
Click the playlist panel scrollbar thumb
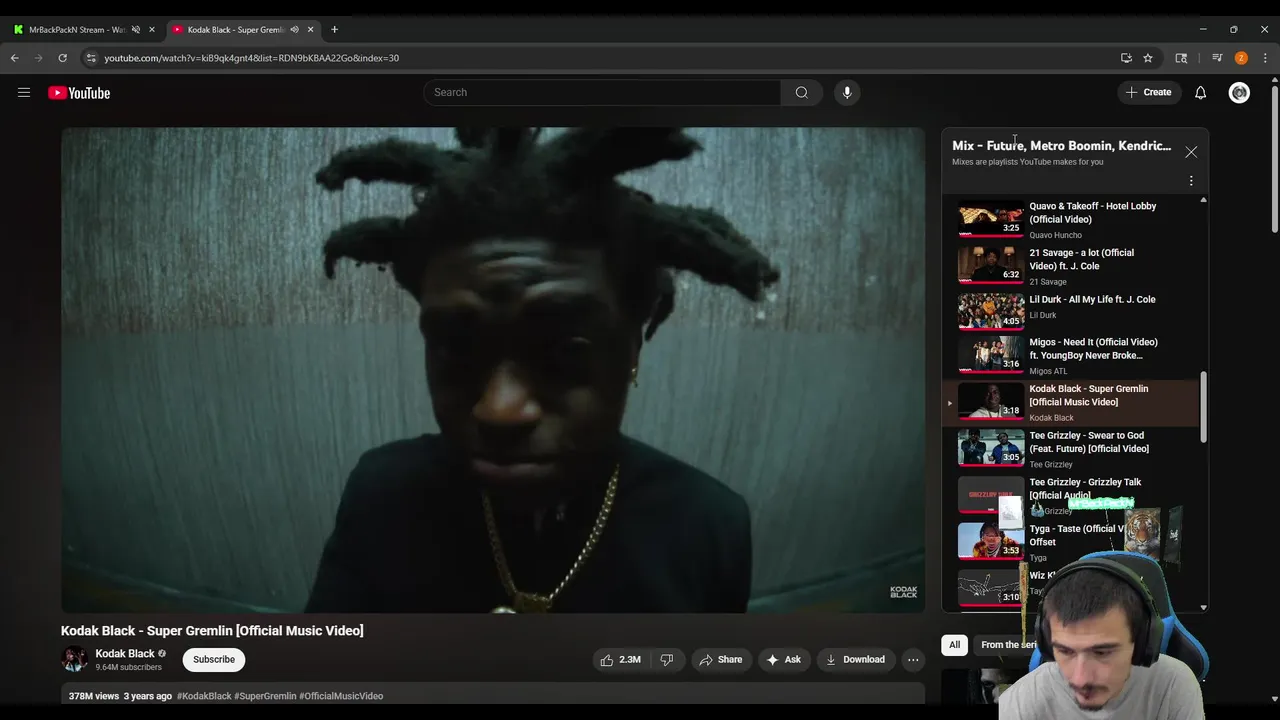tap(1203, 407)
